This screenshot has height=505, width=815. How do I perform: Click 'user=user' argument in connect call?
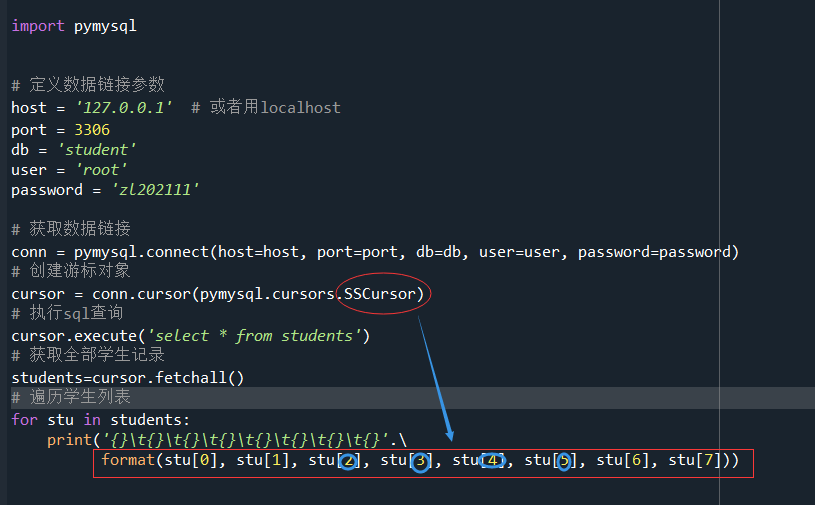point(519,252)
